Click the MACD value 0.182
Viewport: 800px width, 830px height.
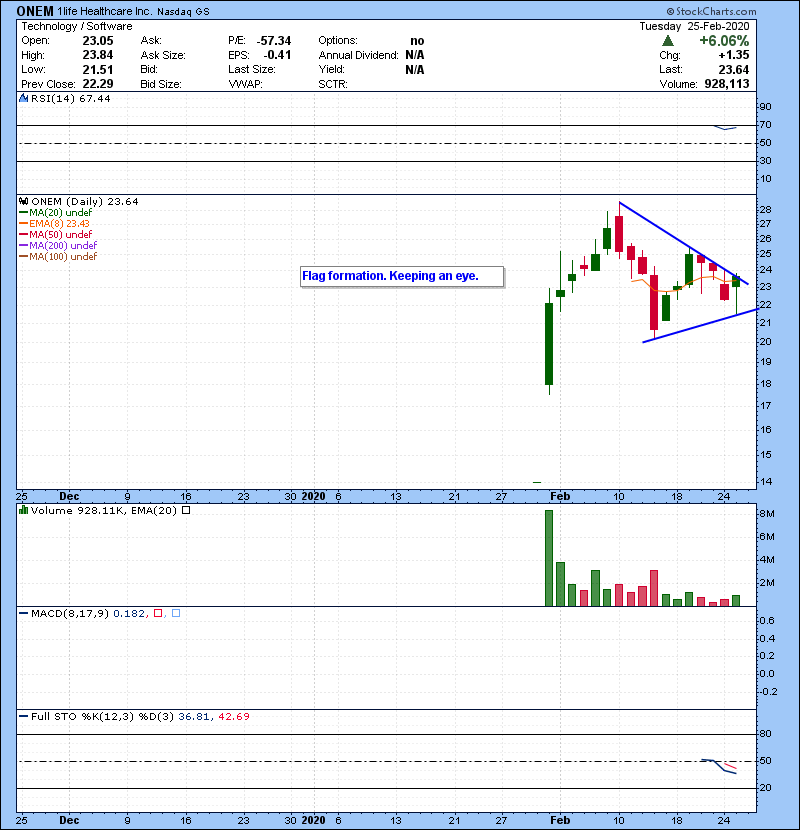coord(129,613)
